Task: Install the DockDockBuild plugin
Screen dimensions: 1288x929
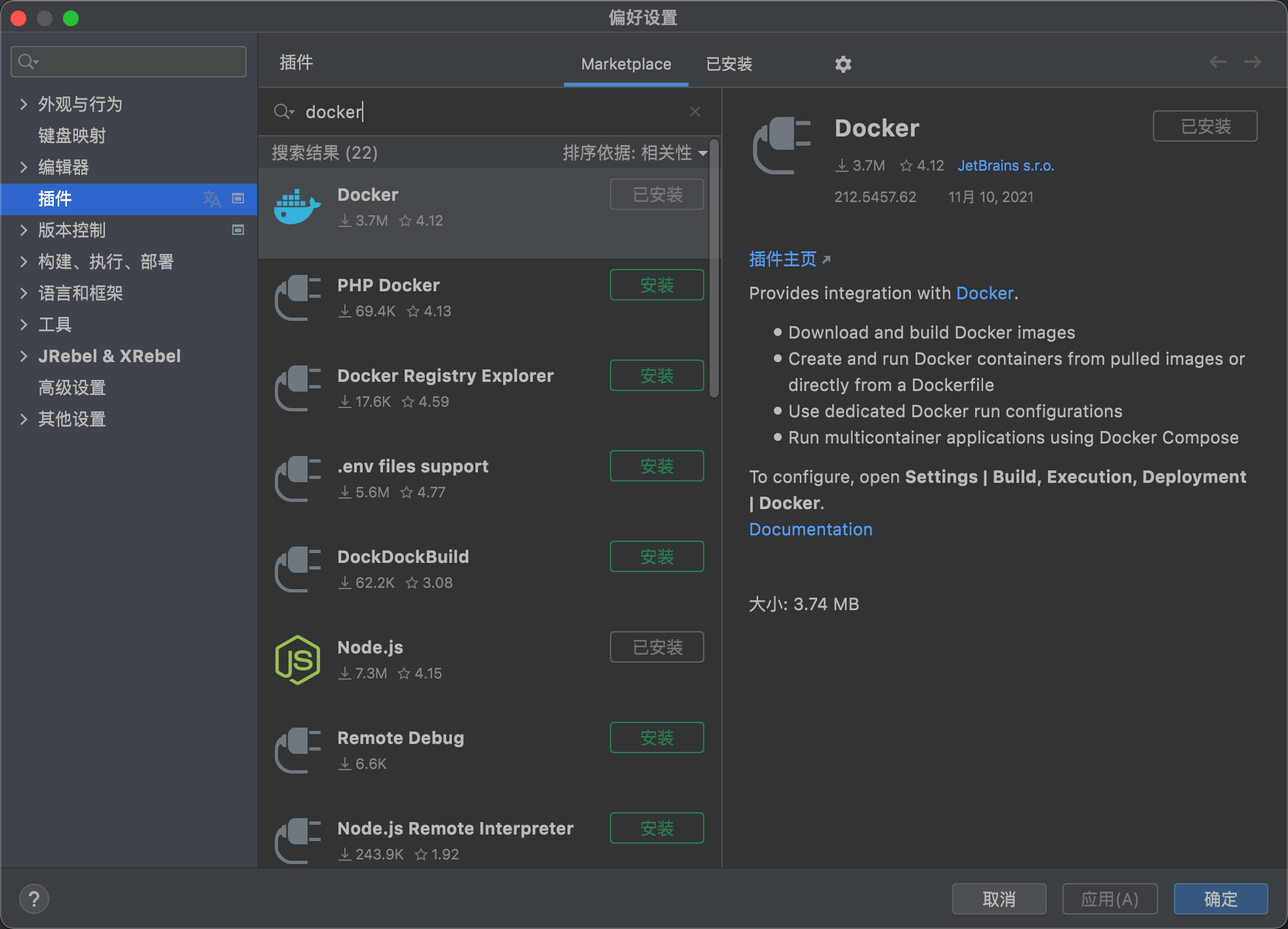Action: point(657,556)
